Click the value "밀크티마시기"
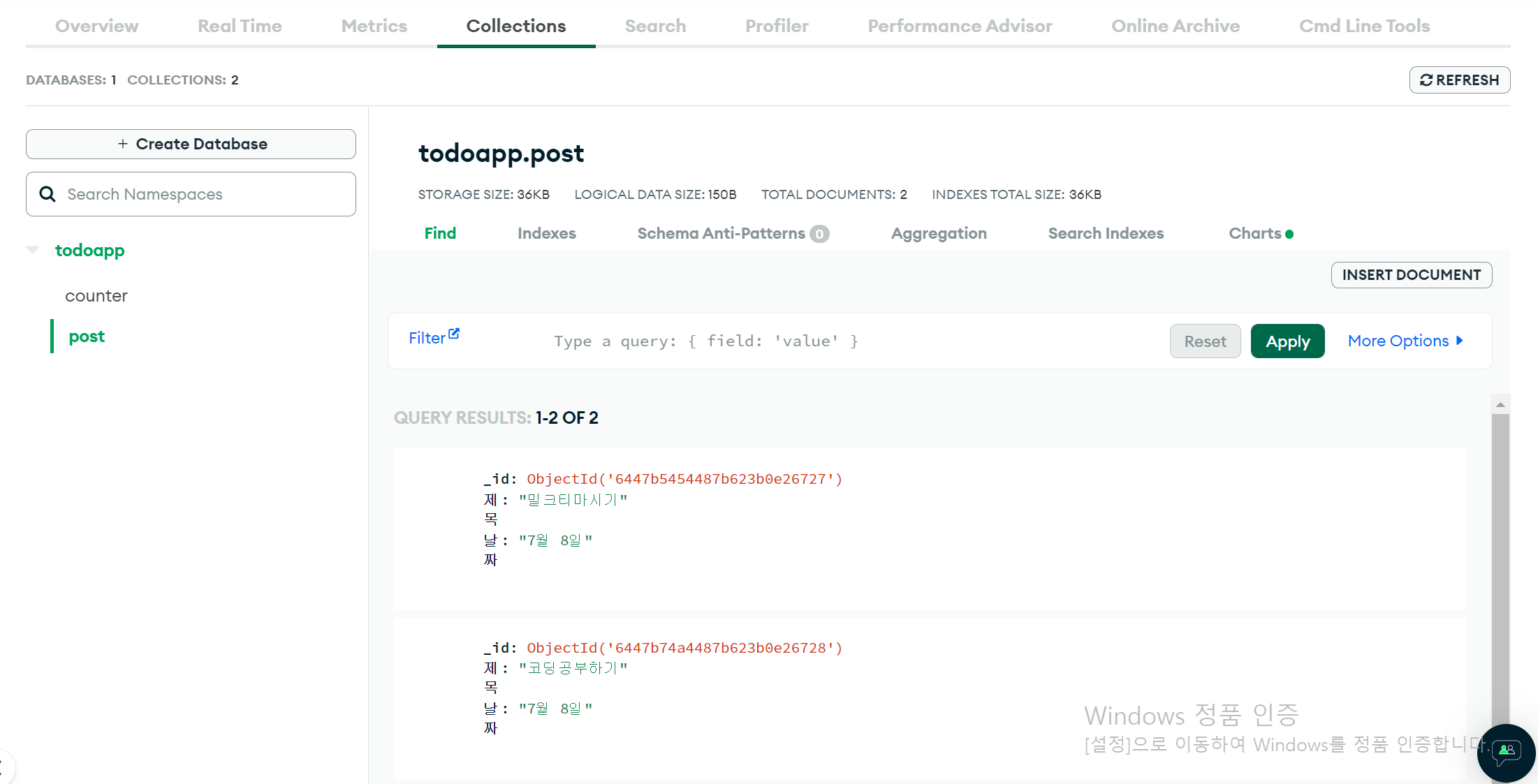Image resolution: width=1538 pixels, height=784 pixels. [573, 500]
